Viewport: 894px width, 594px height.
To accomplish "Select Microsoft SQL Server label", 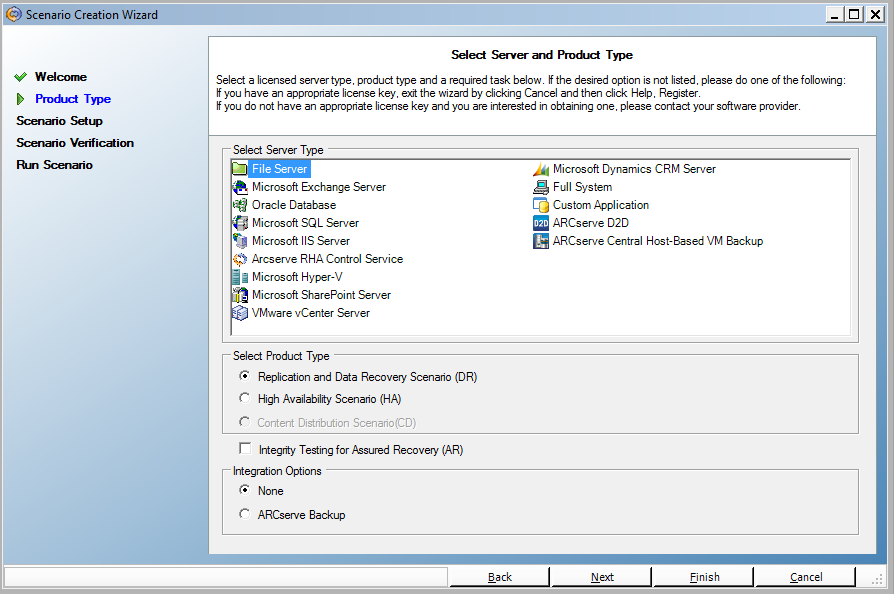I will (305, 223).
